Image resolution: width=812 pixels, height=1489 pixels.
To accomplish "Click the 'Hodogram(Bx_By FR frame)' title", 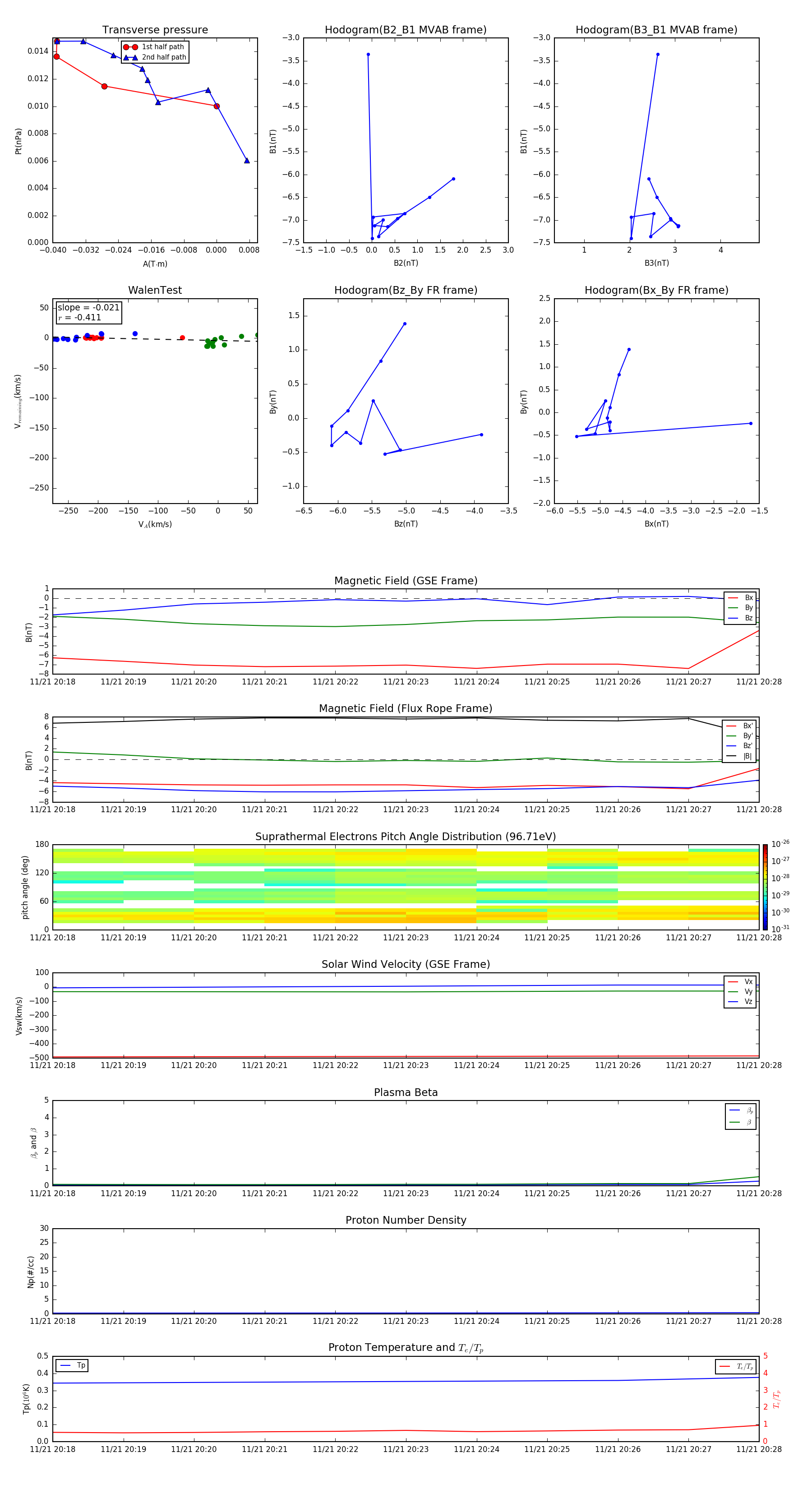I will pyautogui.click(x=656, y=290).
